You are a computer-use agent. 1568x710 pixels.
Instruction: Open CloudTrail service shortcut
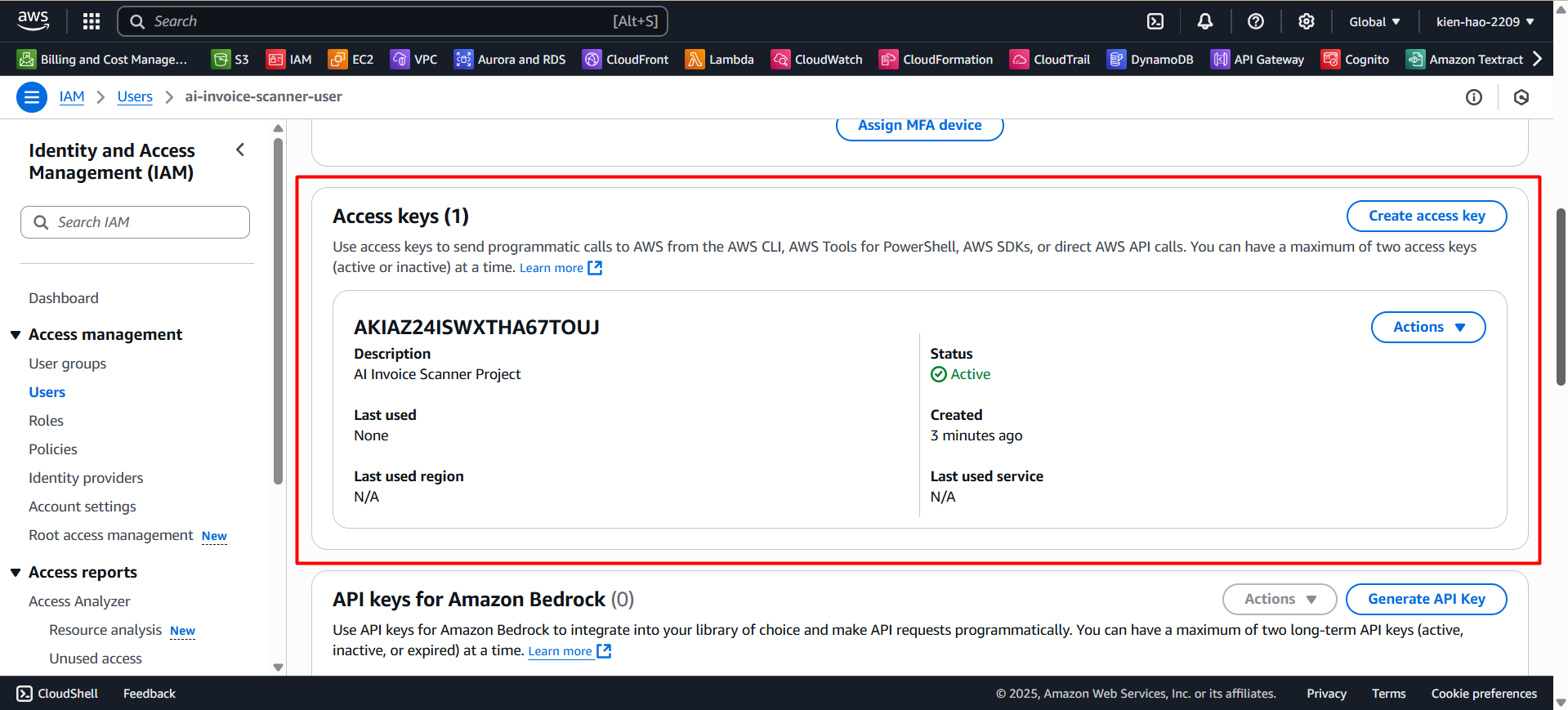[x=1050, y=59]
